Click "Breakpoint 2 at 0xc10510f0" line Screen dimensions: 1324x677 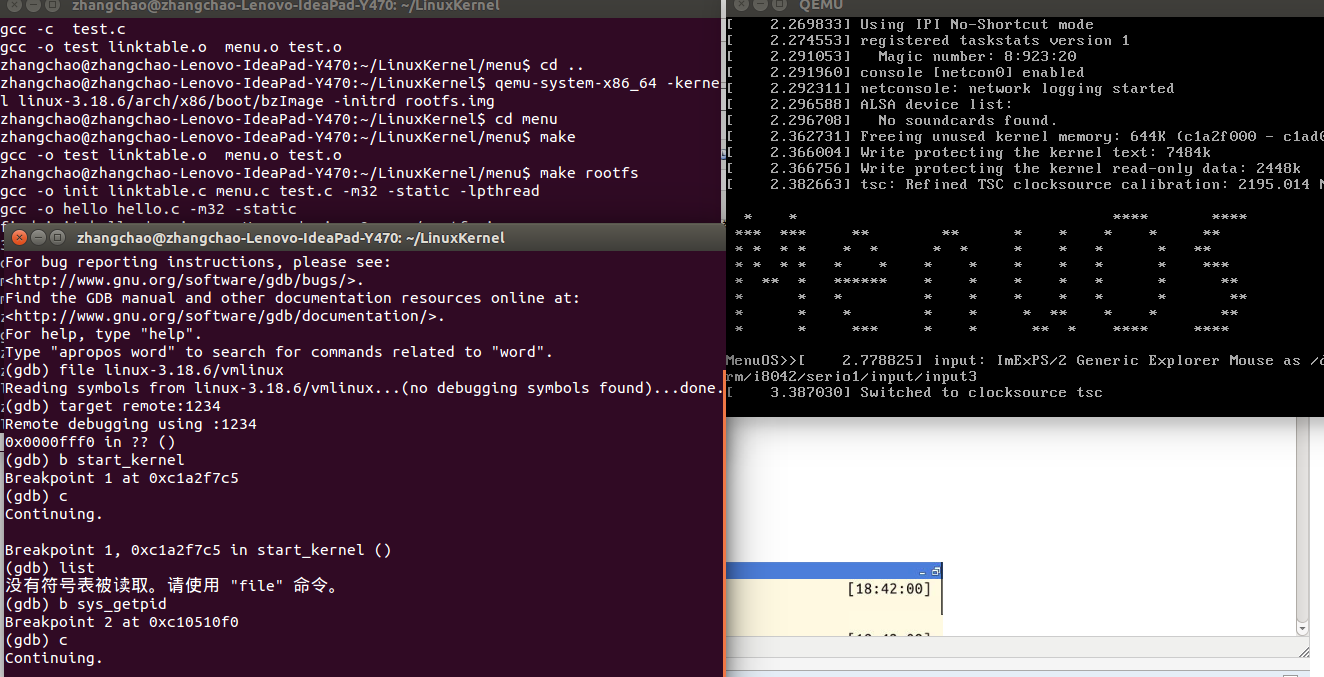[122, 622]
